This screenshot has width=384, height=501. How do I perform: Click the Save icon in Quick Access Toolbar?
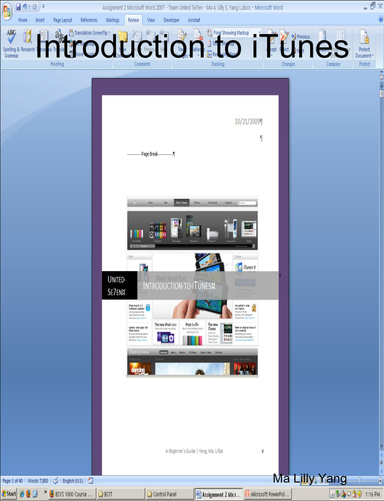(x=18, y=7)
